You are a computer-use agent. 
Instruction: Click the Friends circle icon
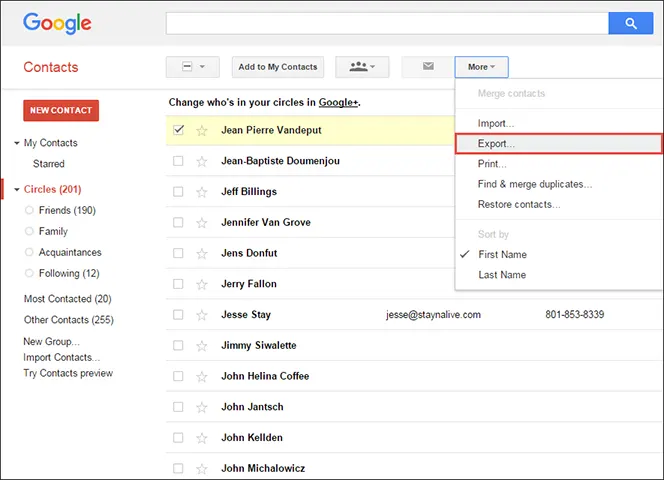29,210
